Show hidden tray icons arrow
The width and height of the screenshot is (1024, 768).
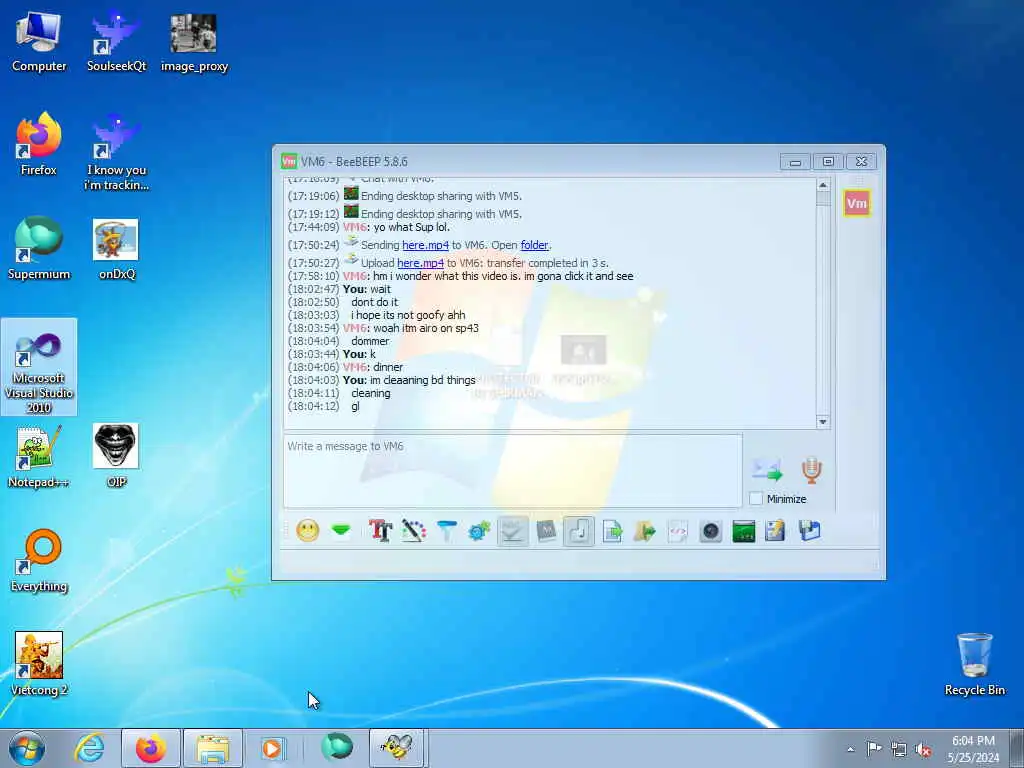tap(850, 750)
